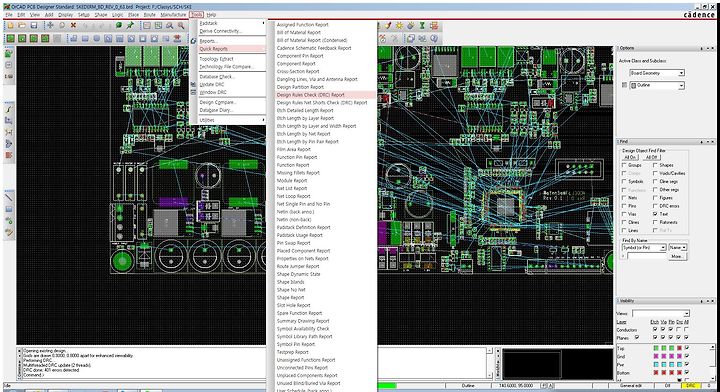Toggle the DRC errors find checkbox
This screenshot has height=392, width=720.
655,206
